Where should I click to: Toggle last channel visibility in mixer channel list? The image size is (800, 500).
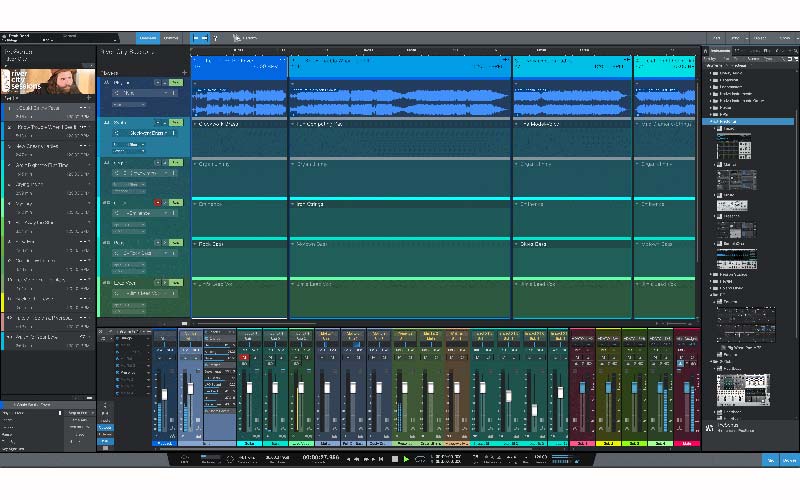tap(117, 393)
